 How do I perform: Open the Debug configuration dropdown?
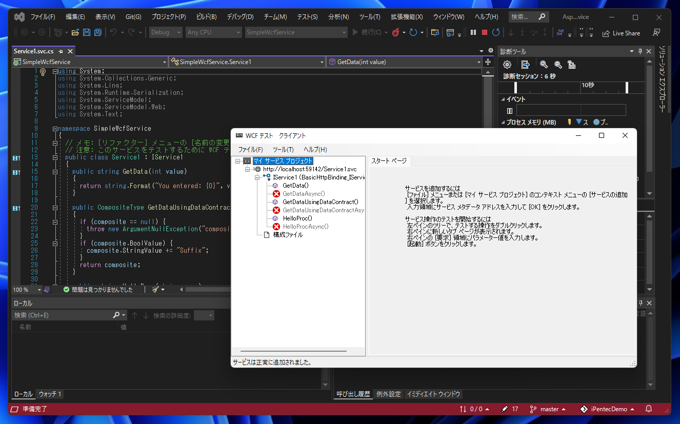point(165,33)
